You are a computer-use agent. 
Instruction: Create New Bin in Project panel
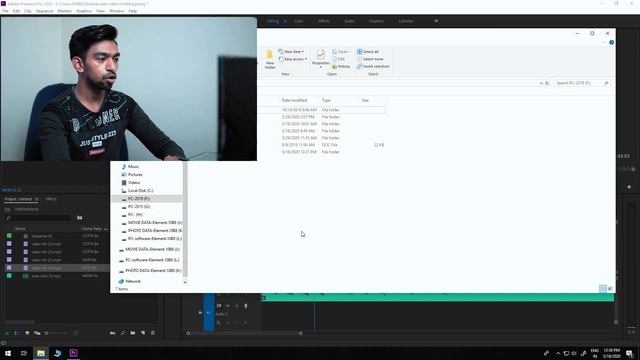[133, 333]
